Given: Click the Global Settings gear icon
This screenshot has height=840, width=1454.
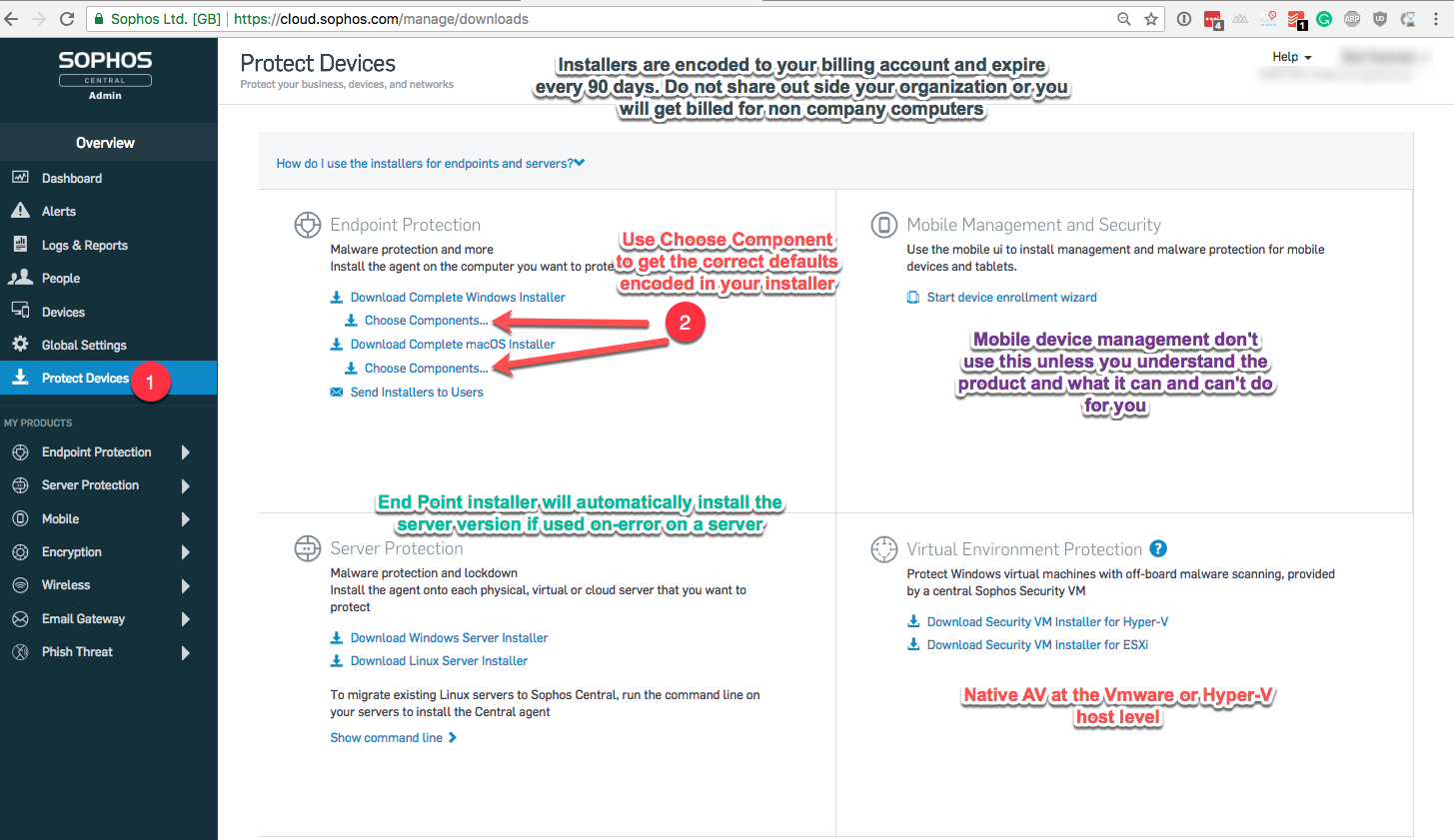Looking at the screenshot, I should (22, 344).
